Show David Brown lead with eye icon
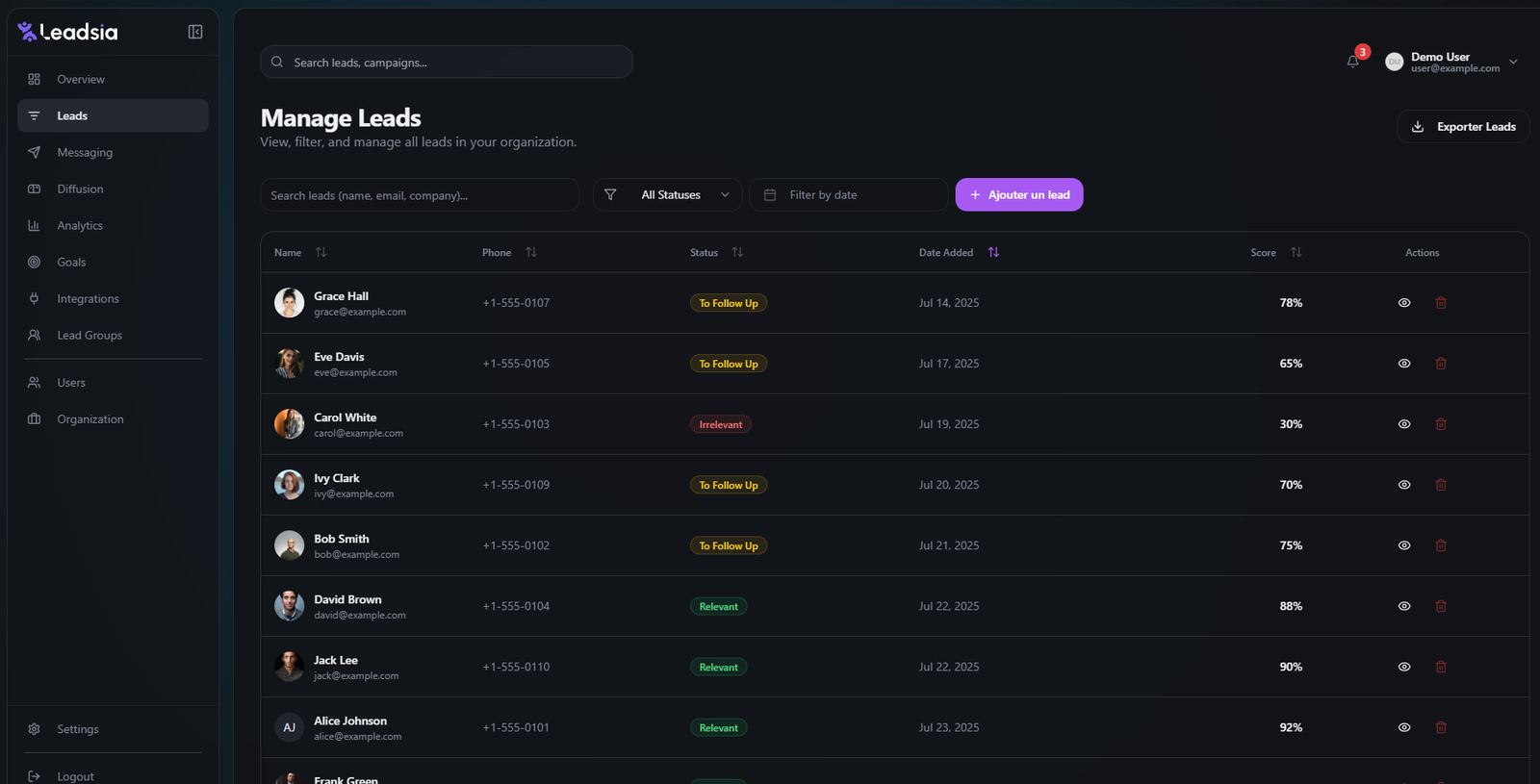The image size is (1540, 784). click(1404, 606)
